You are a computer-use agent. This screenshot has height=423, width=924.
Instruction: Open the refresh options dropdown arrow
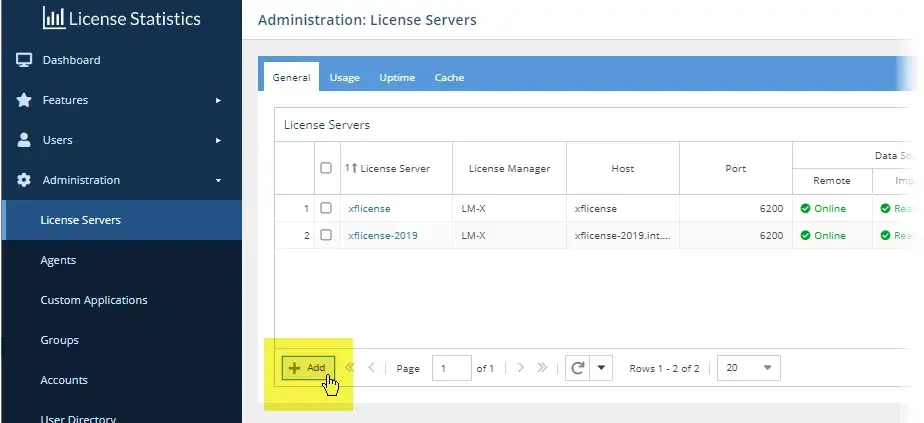601,368
